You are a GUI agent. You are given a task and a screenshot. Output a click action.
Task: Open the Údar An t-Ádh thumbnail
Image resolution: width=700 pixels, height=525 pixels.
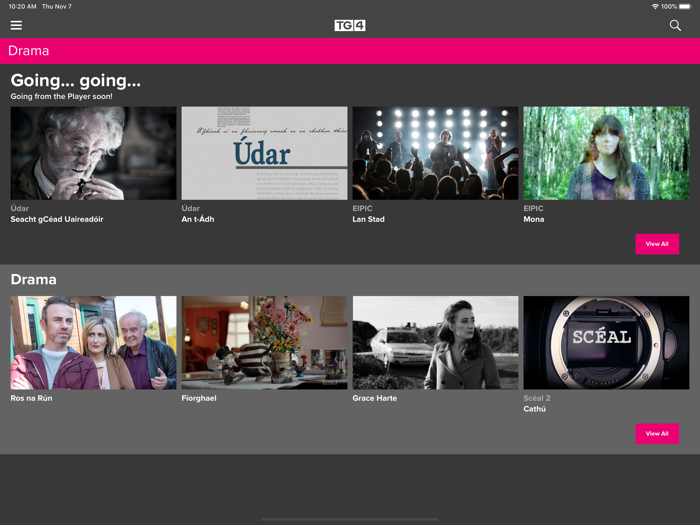(264, 153)
